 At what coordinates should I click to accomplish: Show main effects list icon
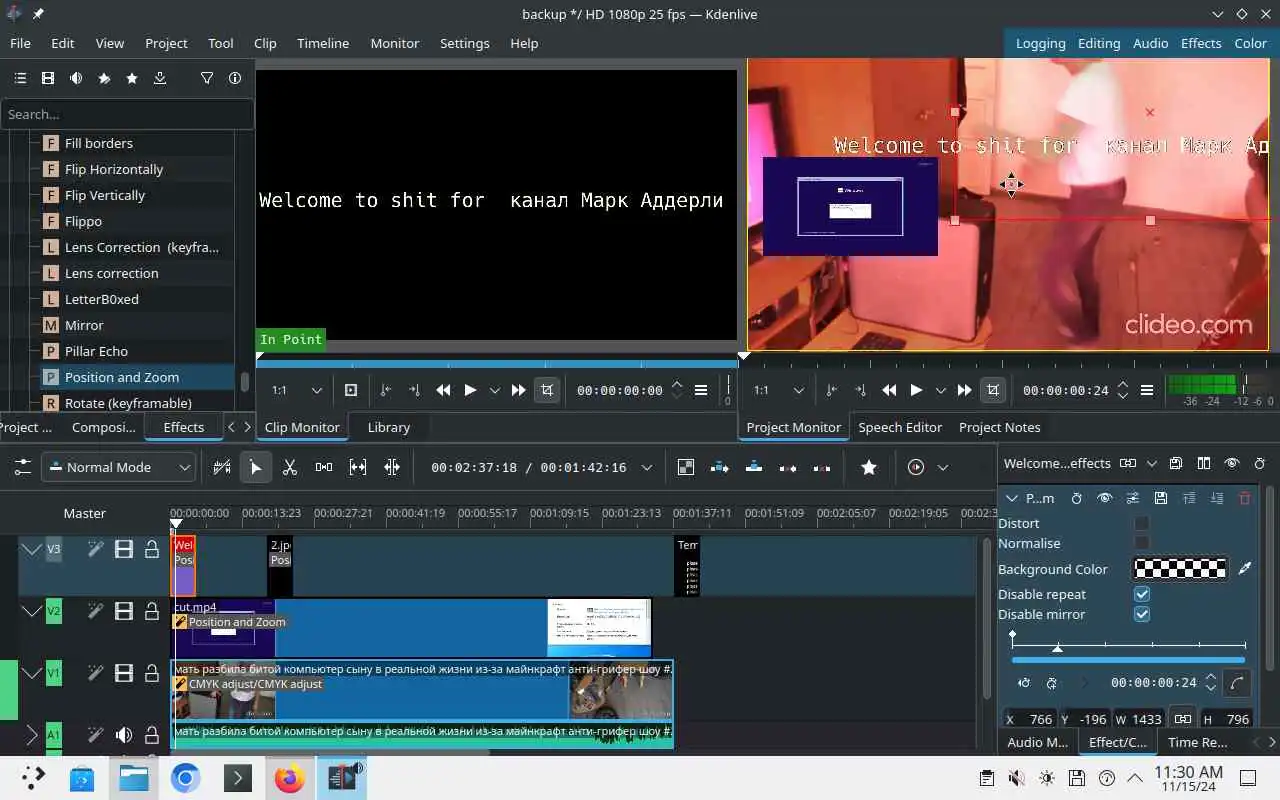[x=20, y=78]
